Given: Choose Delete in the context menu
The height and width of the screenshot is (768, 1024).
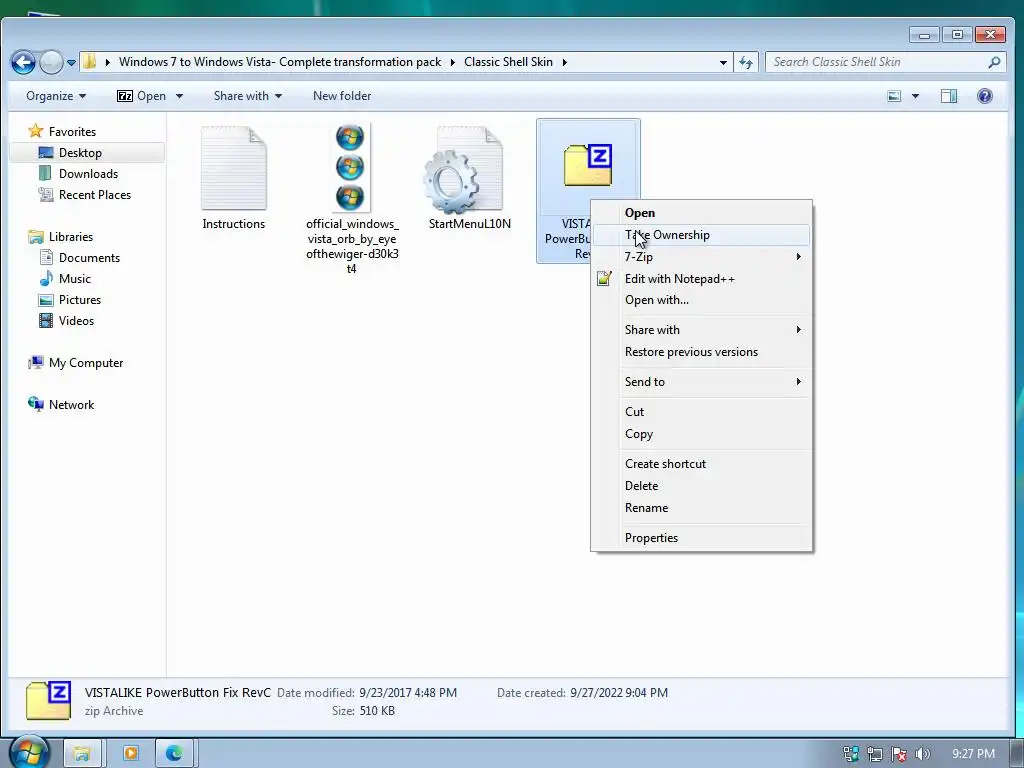Looking at the screenshot, I should pos(701,486).
